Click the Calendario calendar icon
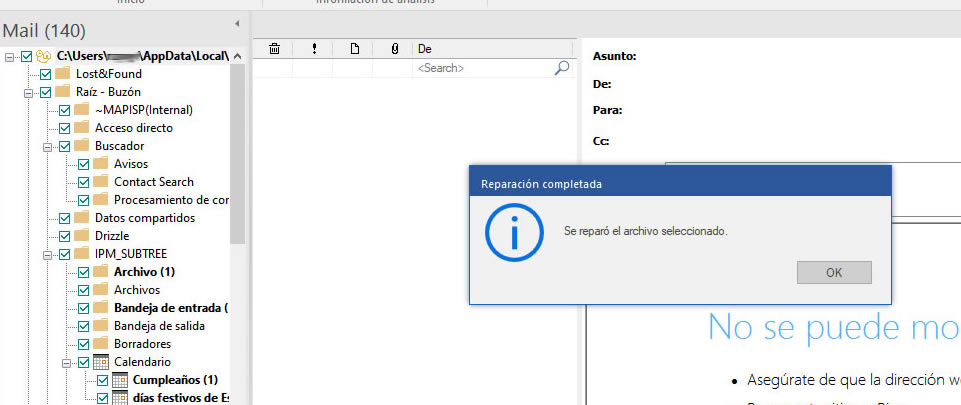961x405 pixels. 101,361
